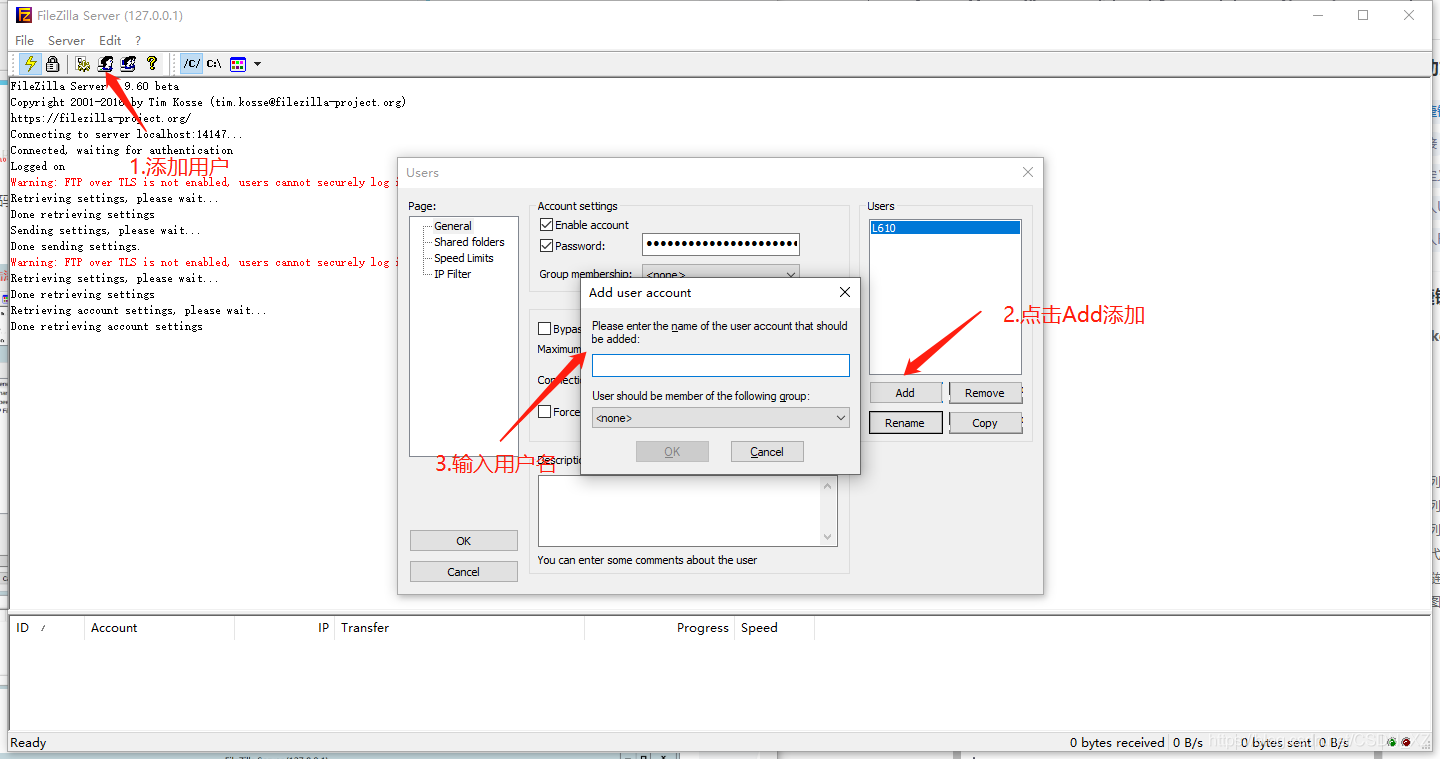The image size is (1440, 759).
Task: Open the user group <none> dropdown
Action: (x=721, y=418)
